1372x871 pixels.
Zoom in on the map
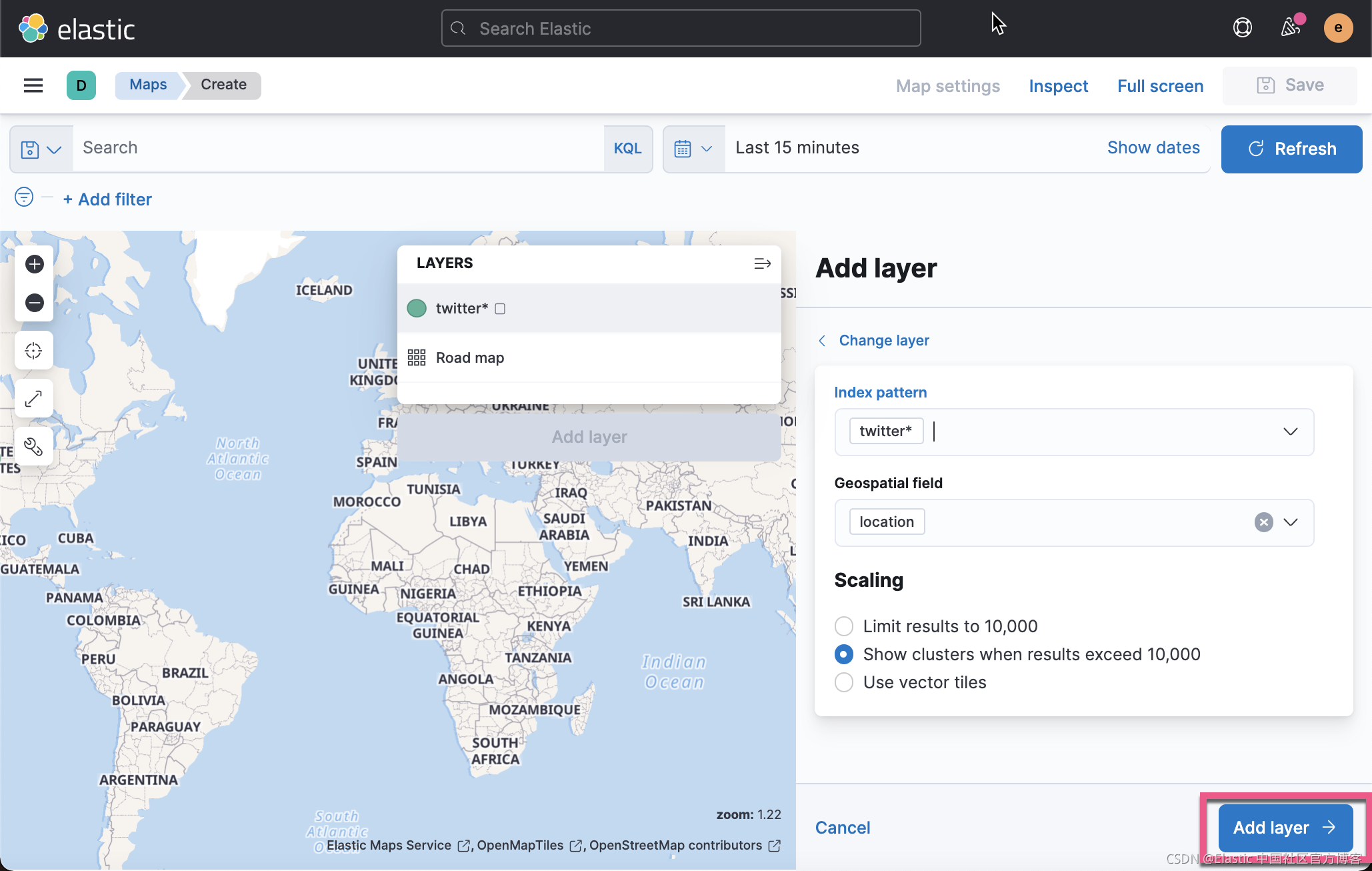[35, 264]
